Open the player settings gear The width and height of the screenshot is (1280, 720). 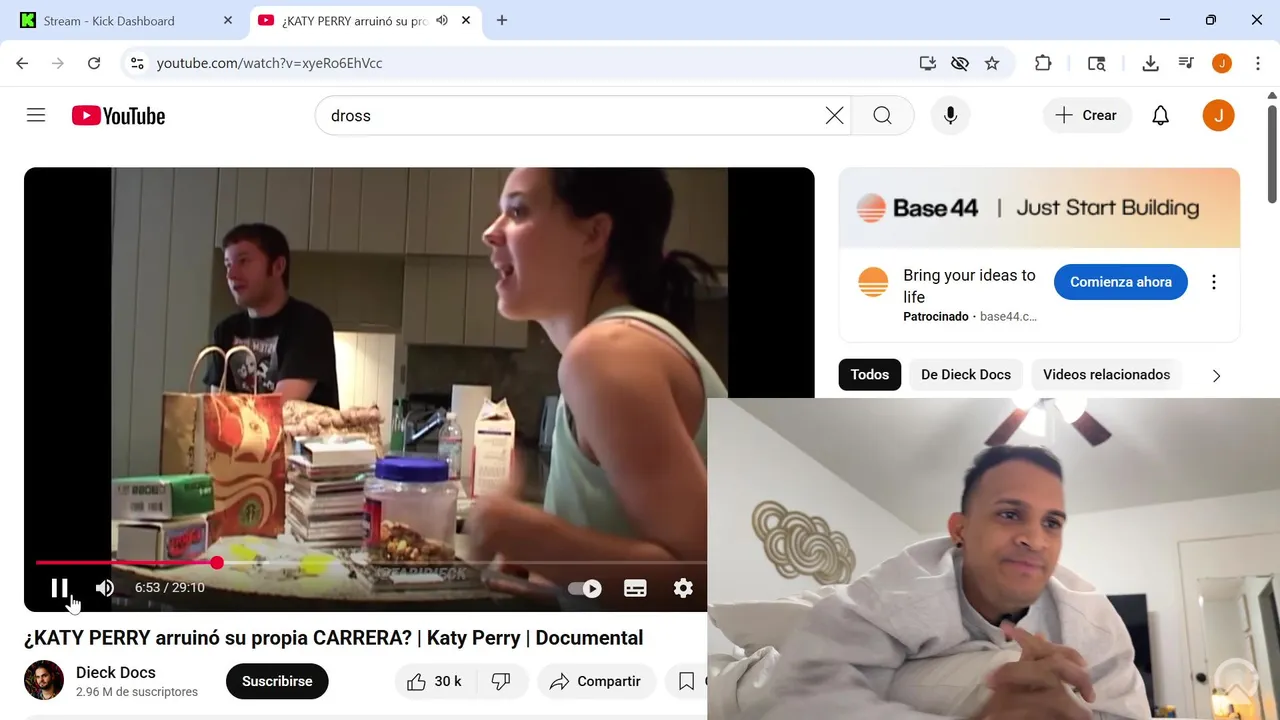683,588
